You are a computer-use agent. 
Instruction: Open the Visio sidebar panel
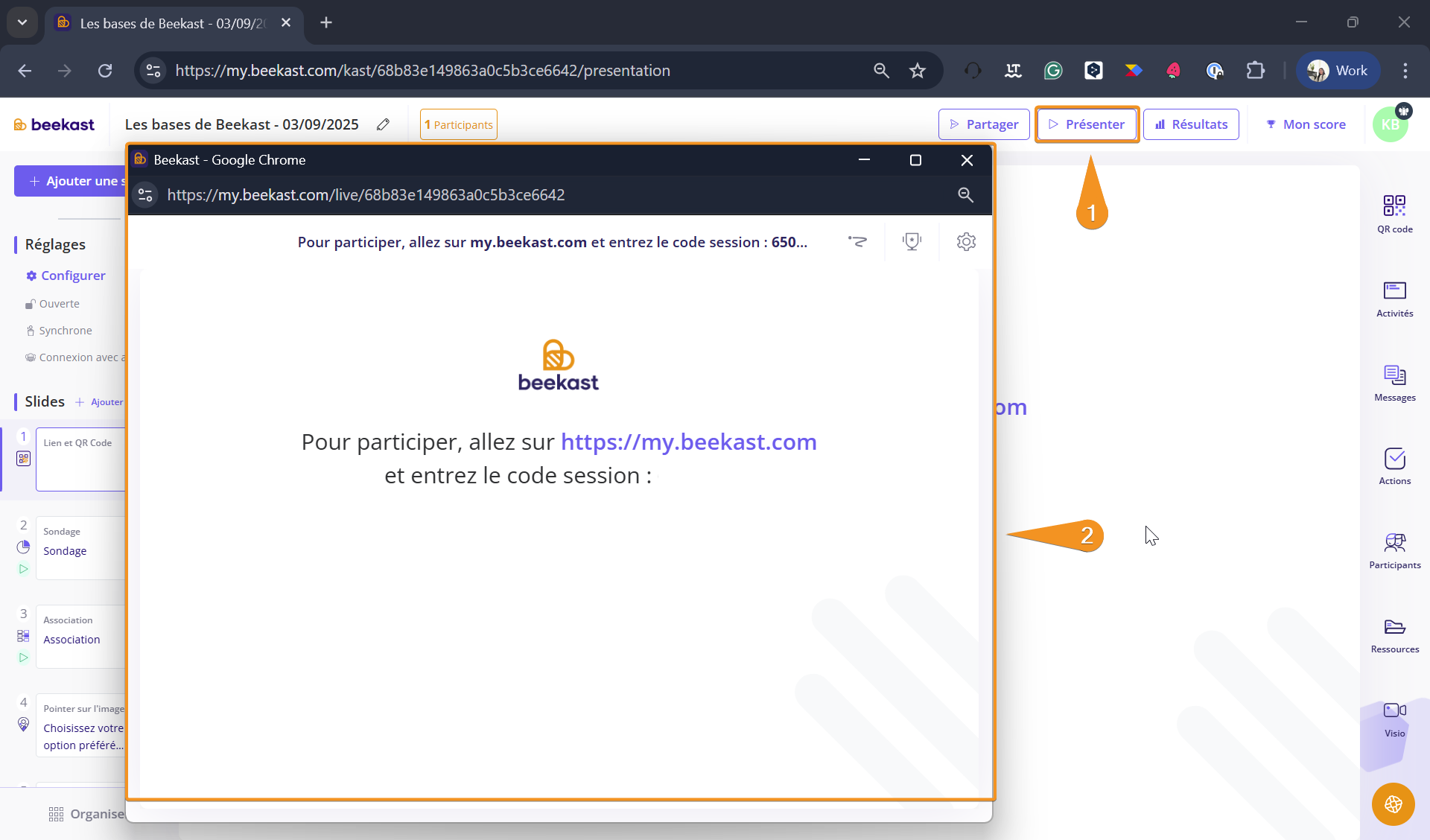(1394, 719)
